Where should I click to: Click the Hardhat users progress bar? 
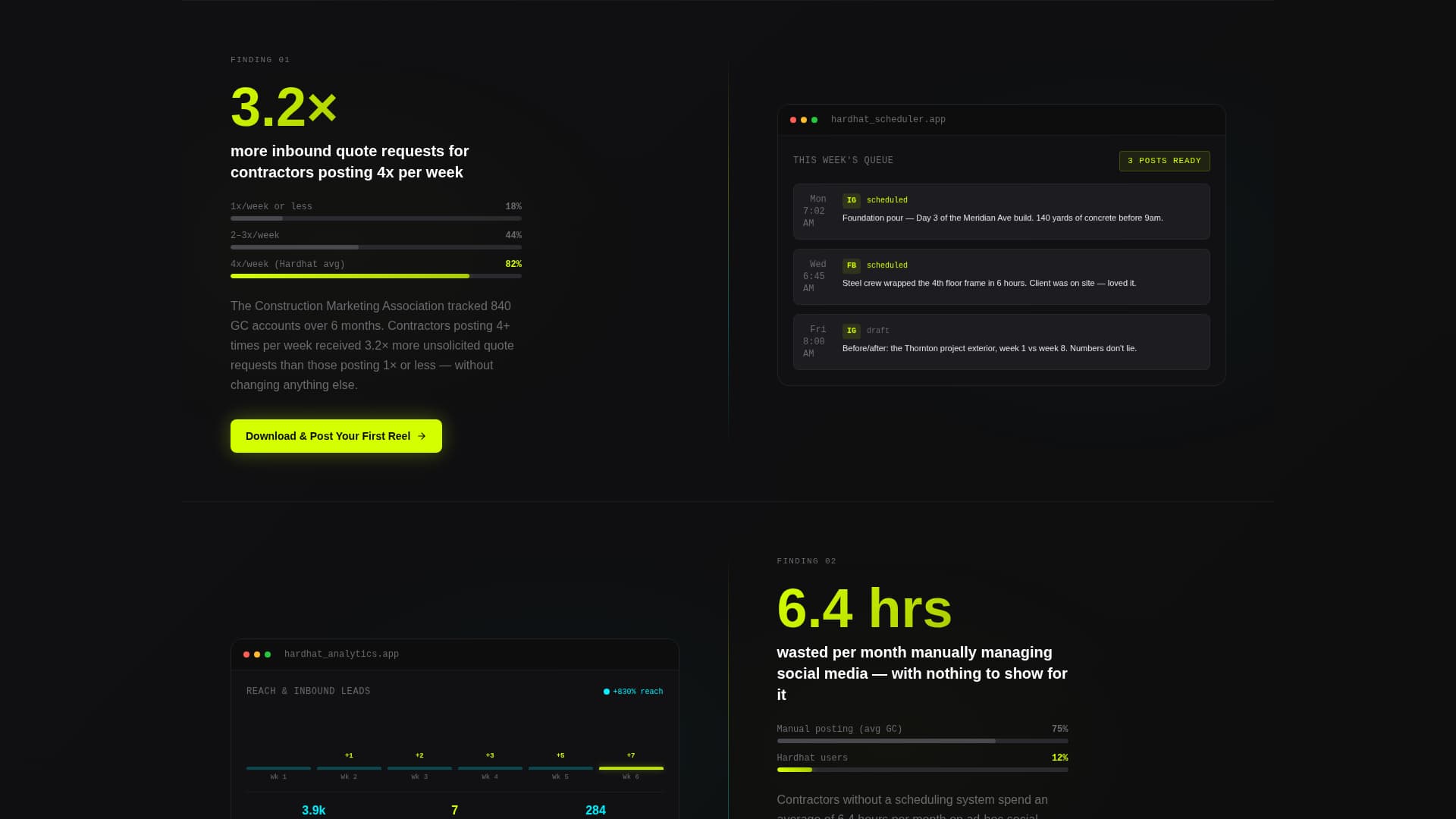922,770
